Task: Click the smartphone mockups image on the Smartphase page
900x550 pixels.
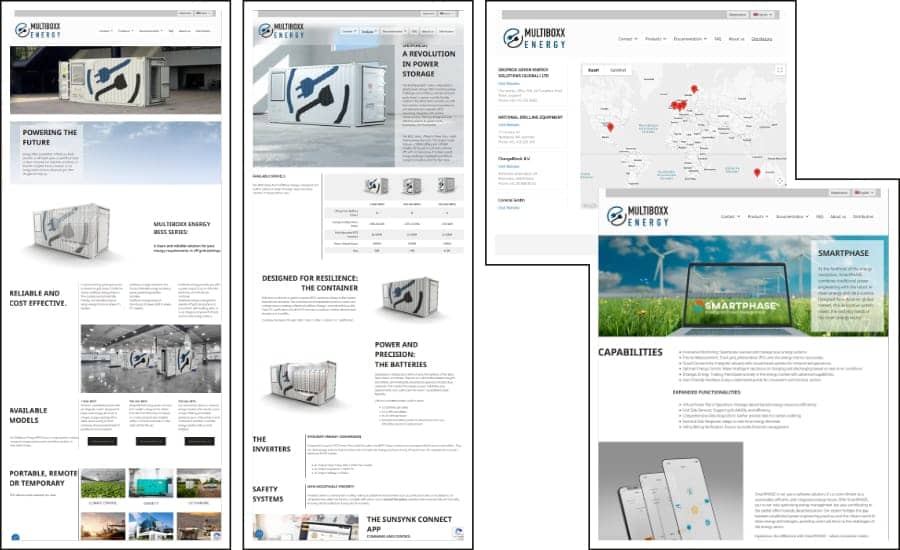Action: coord(670,491)
